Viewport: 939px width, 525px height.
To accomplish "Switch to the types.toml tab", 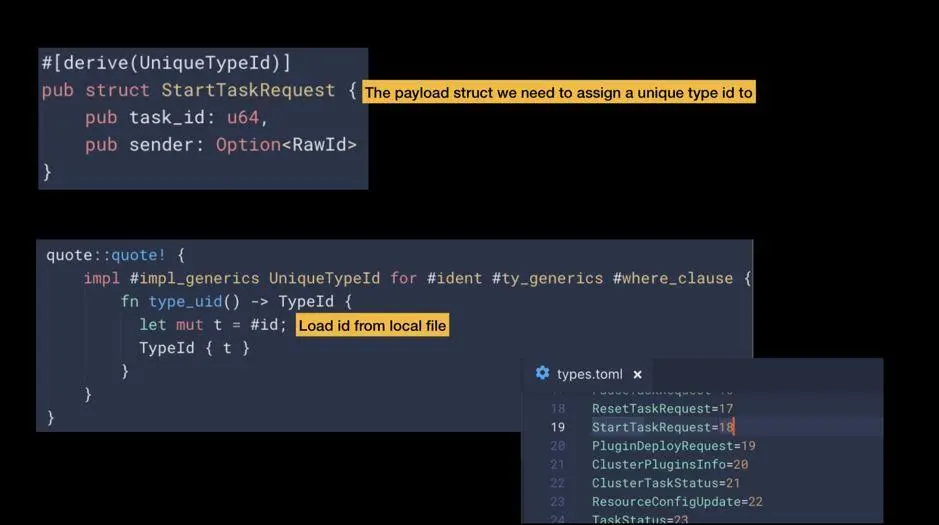I will (x=589, y=374).
